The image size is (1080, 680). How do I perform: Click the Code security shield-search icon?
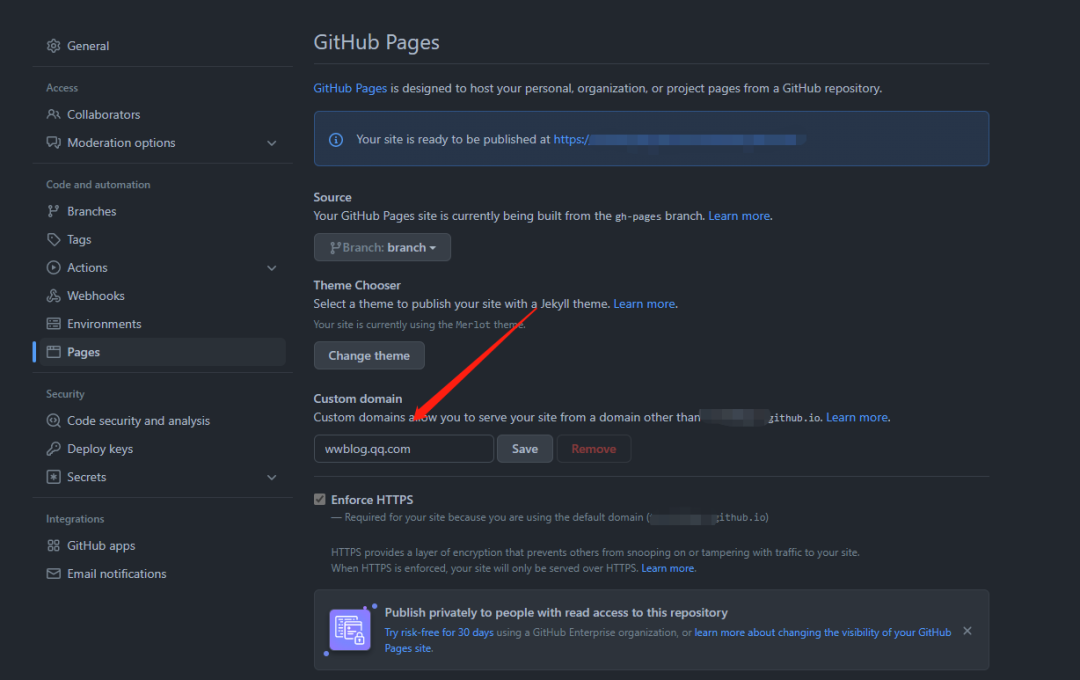coord(53,420)
